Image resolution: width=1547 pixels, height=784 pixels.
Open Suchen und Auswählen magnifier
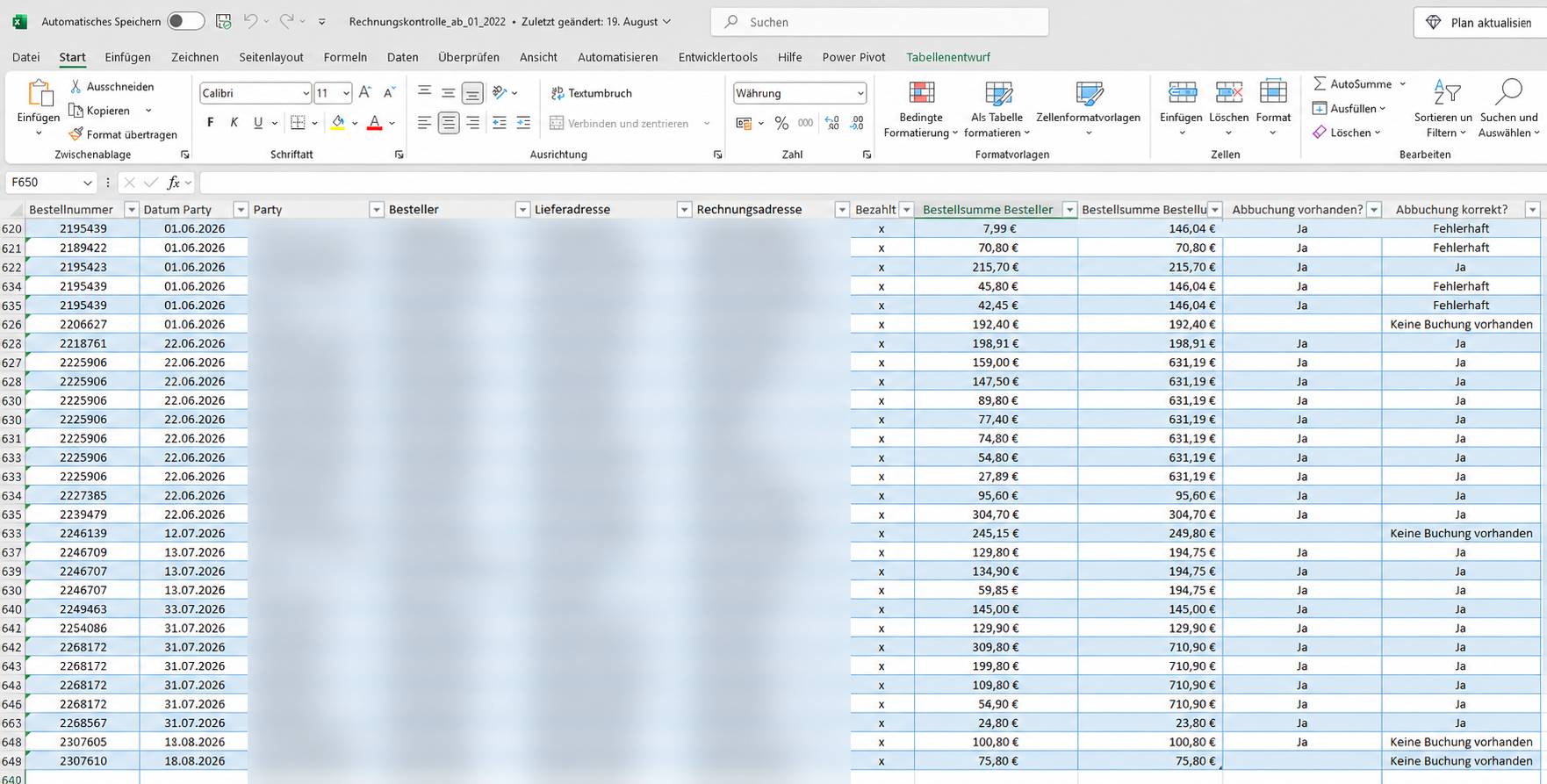click(1508, 110)
